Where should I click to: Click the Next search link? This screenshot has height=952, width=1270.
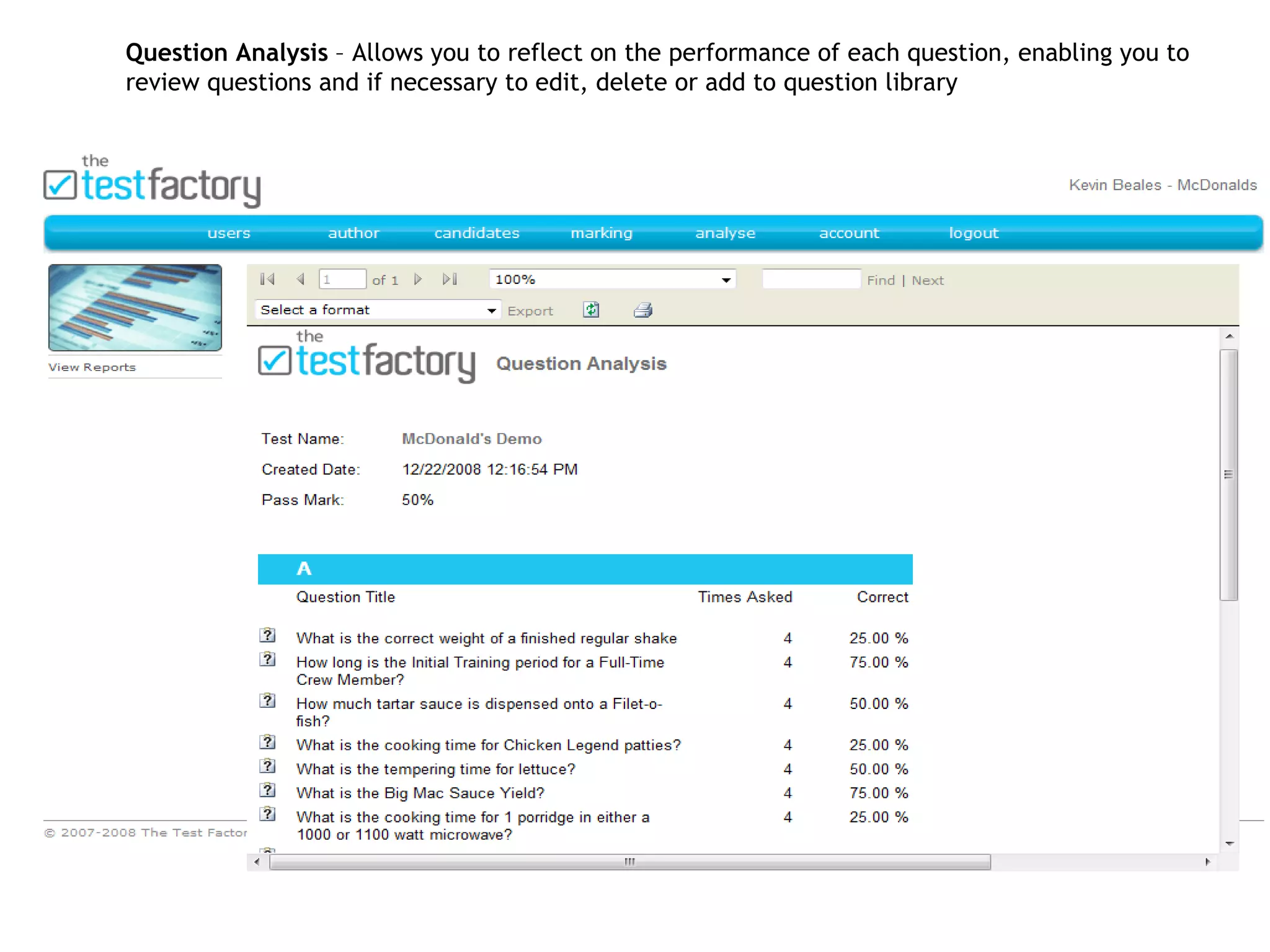point(928,281)
